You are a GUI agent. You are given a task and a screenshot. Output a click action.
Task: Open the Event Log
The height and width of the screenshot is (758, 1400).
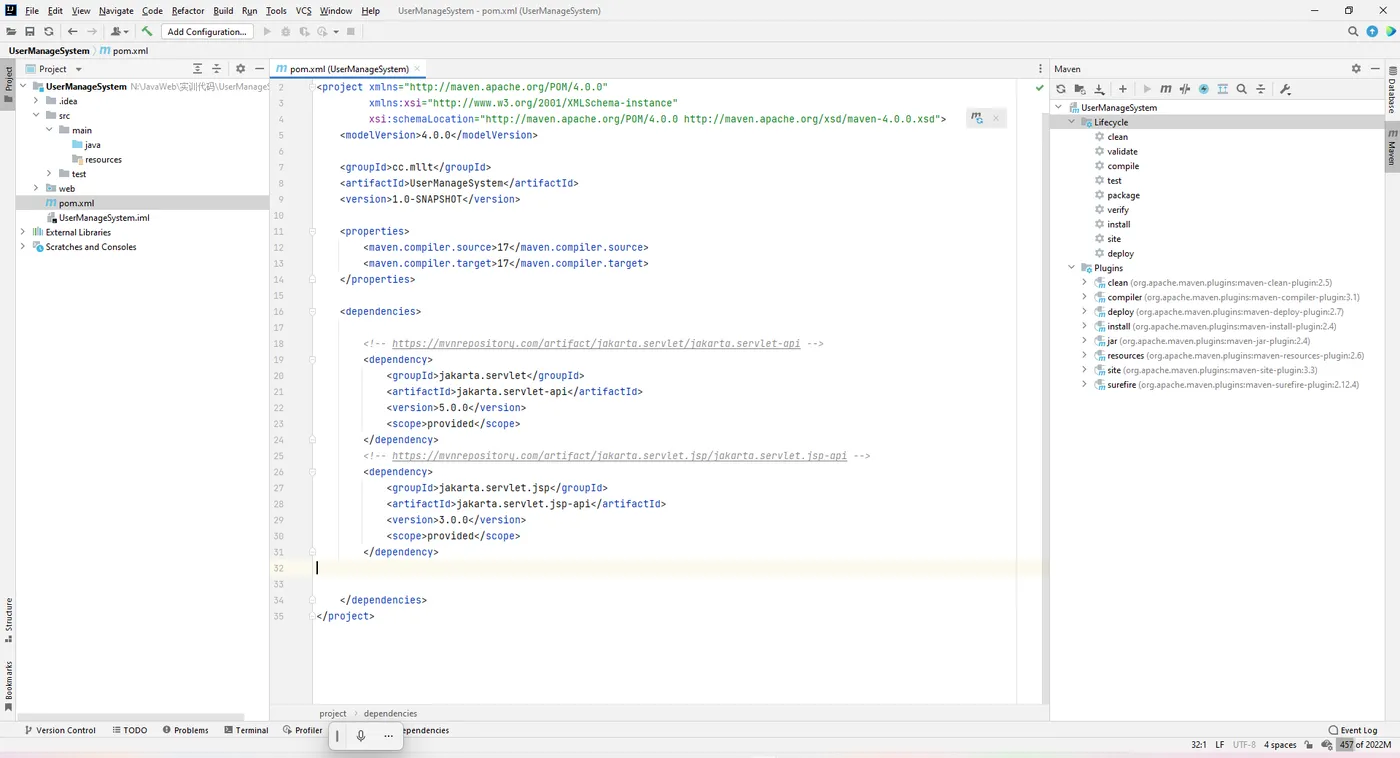(1353, 730)
